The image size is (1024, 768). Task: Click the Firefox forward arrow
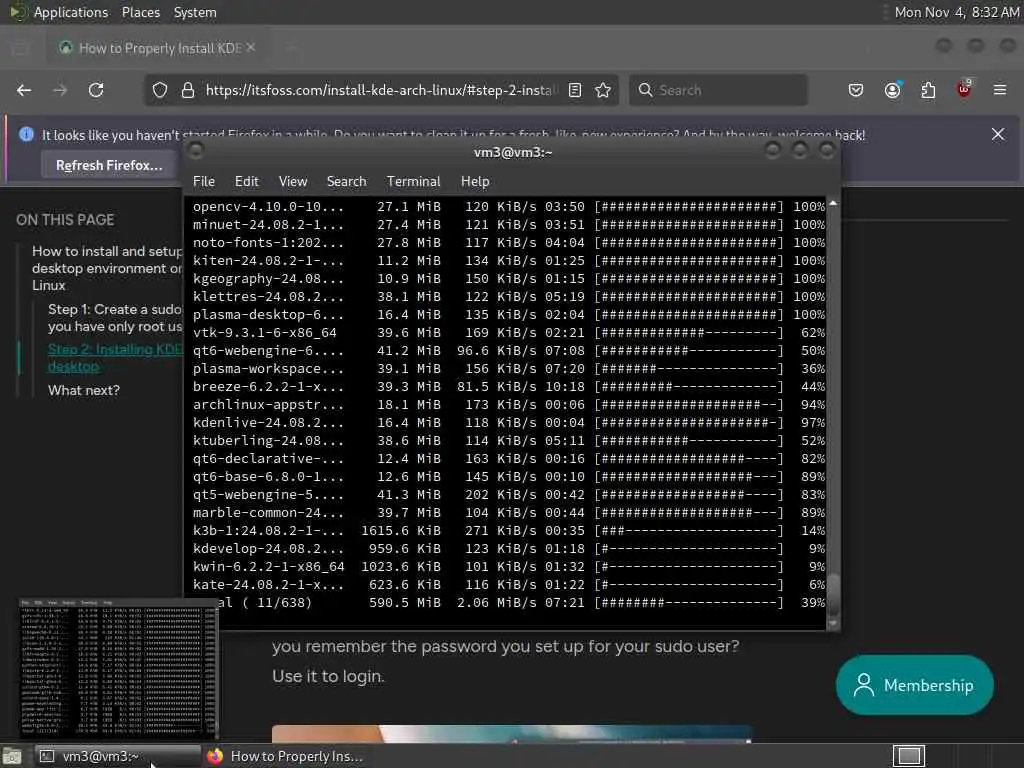coord(60,90)
